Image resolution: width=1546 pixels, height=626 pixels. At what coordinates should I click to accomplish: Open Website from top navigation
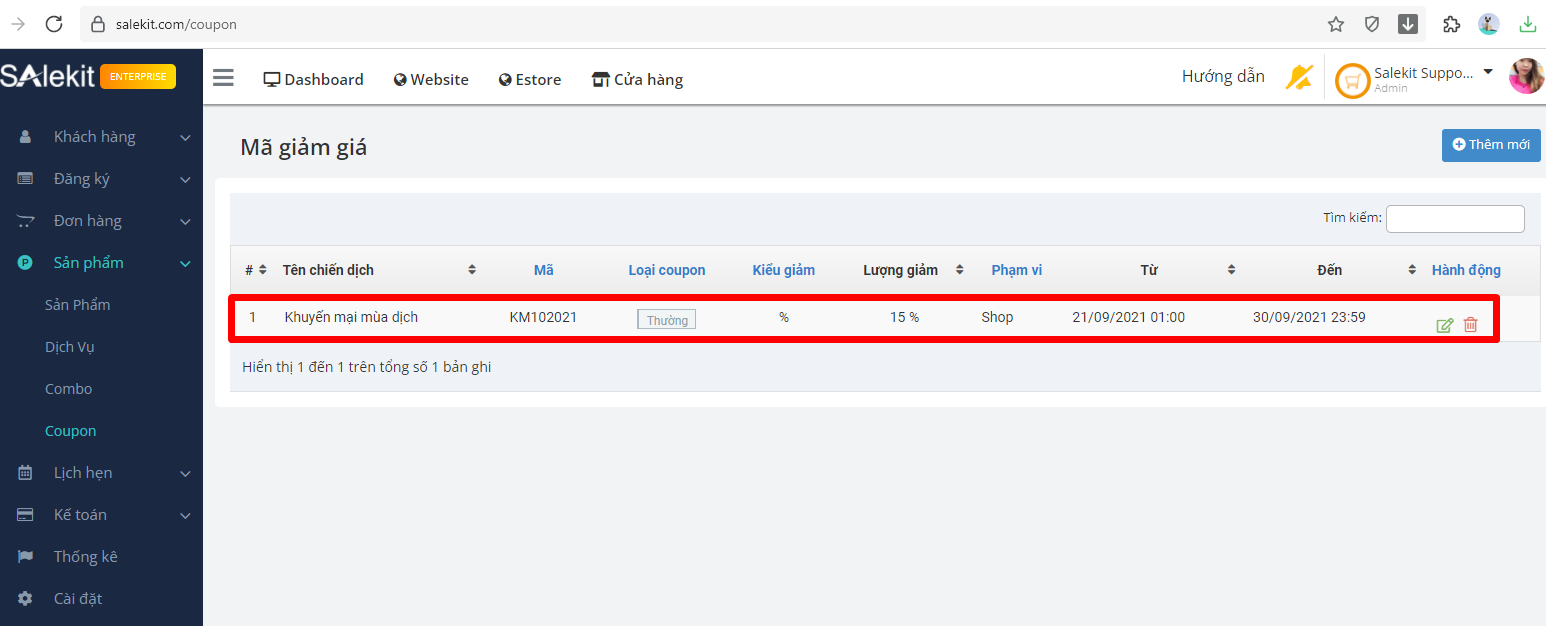[x=431, y=79]
